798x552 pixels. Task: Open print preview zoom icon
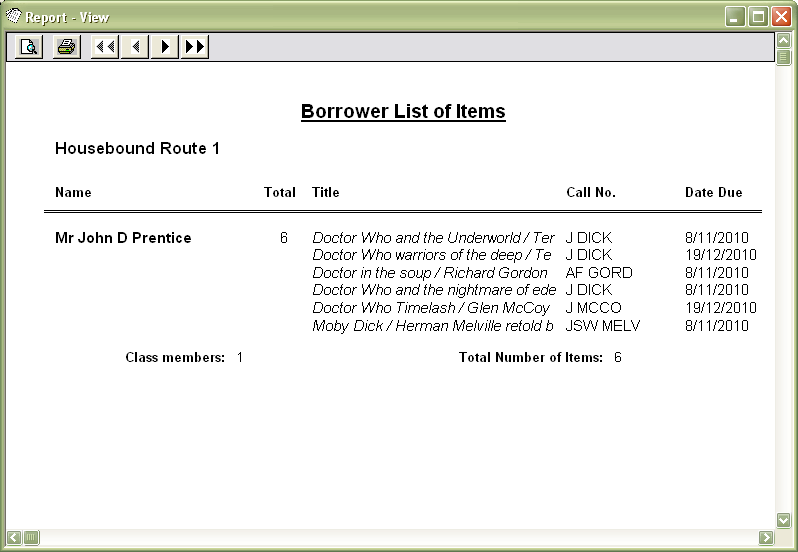point(28,47)
